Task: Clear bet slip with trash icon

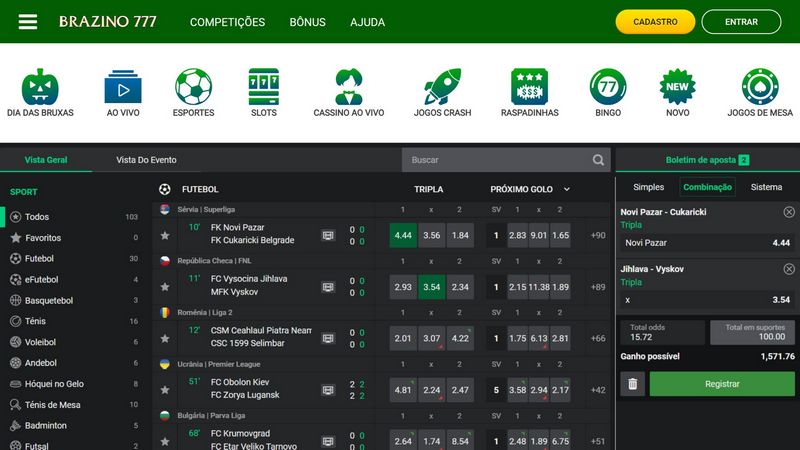Action: pos(633,384)
